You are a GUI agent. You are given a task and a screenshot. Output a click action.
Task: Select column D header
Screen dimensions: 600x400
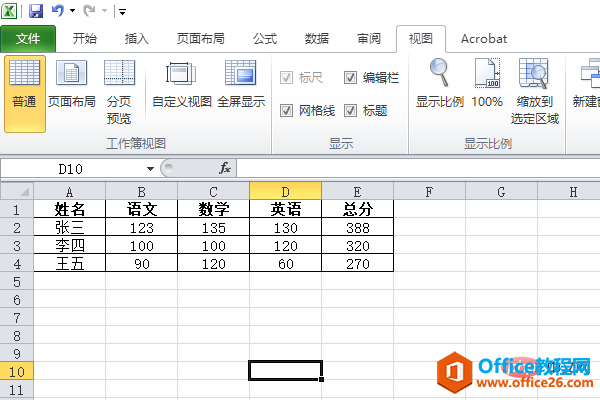pyautogui.click(x=285, y=191)
